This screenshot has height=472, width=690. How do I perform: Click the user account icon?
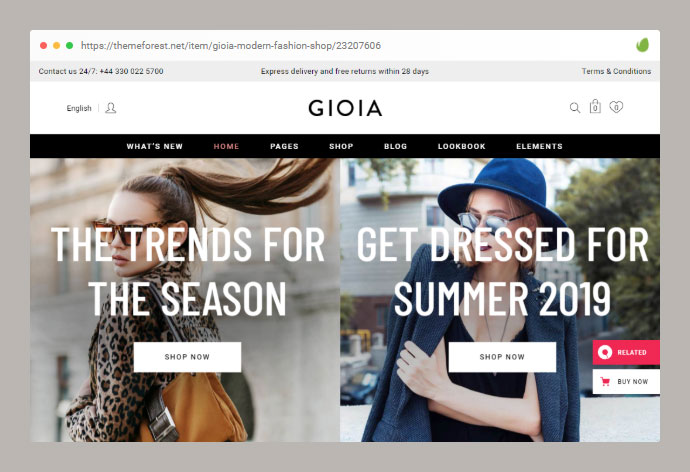point(110,108)
